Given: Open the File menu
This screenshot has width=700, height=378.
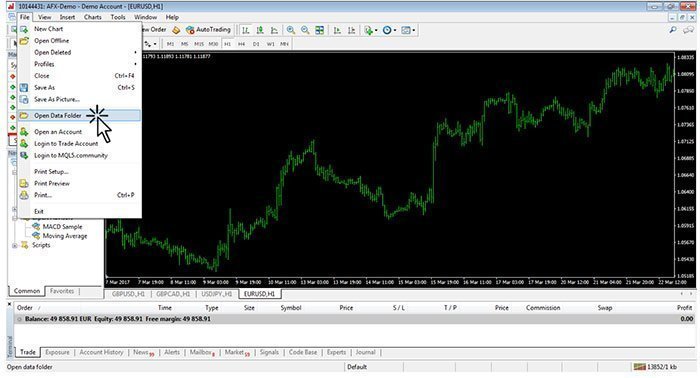Looking at the screenshot, I should tap(25, 17).
